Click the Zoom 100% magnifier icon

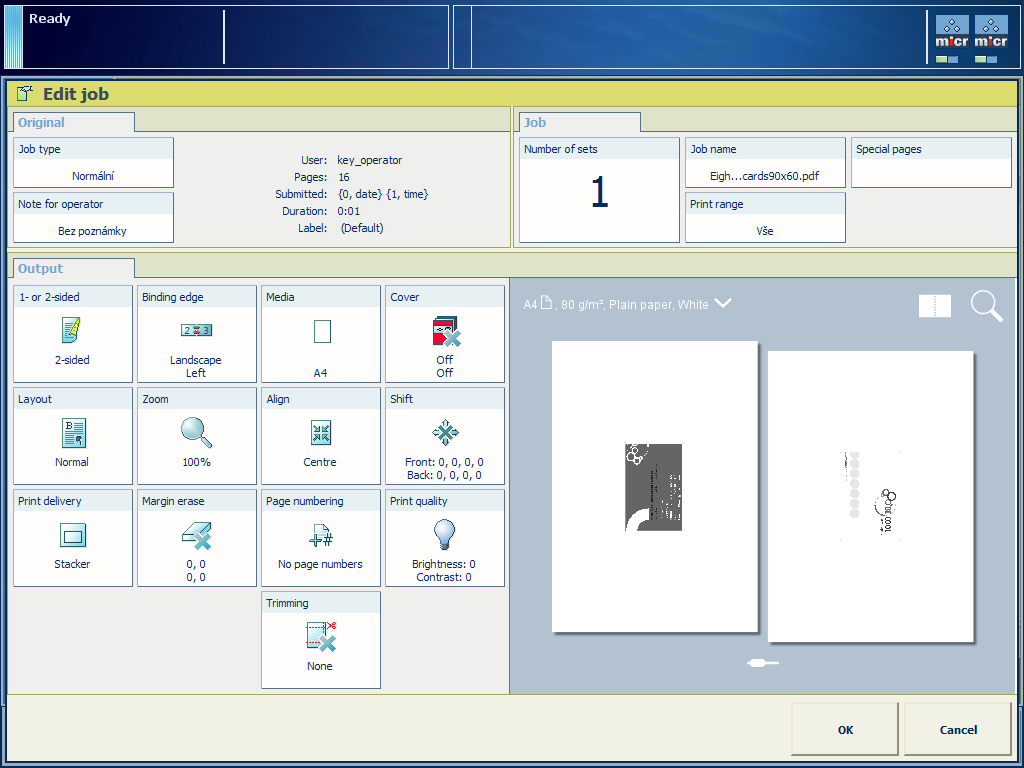point(196,432)
